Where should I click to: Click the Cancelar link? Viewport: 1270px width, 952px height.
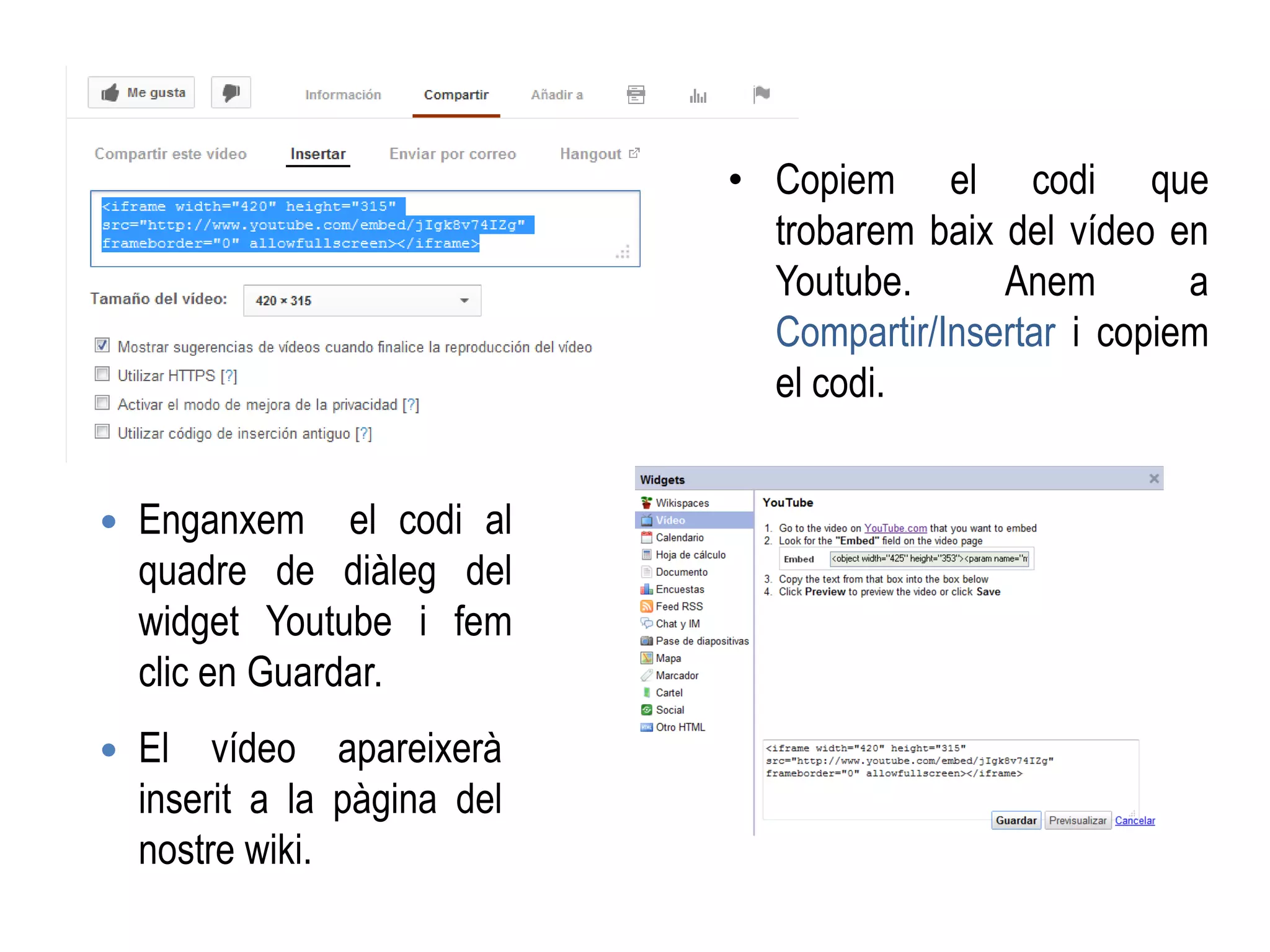(x=1135, y=821)
